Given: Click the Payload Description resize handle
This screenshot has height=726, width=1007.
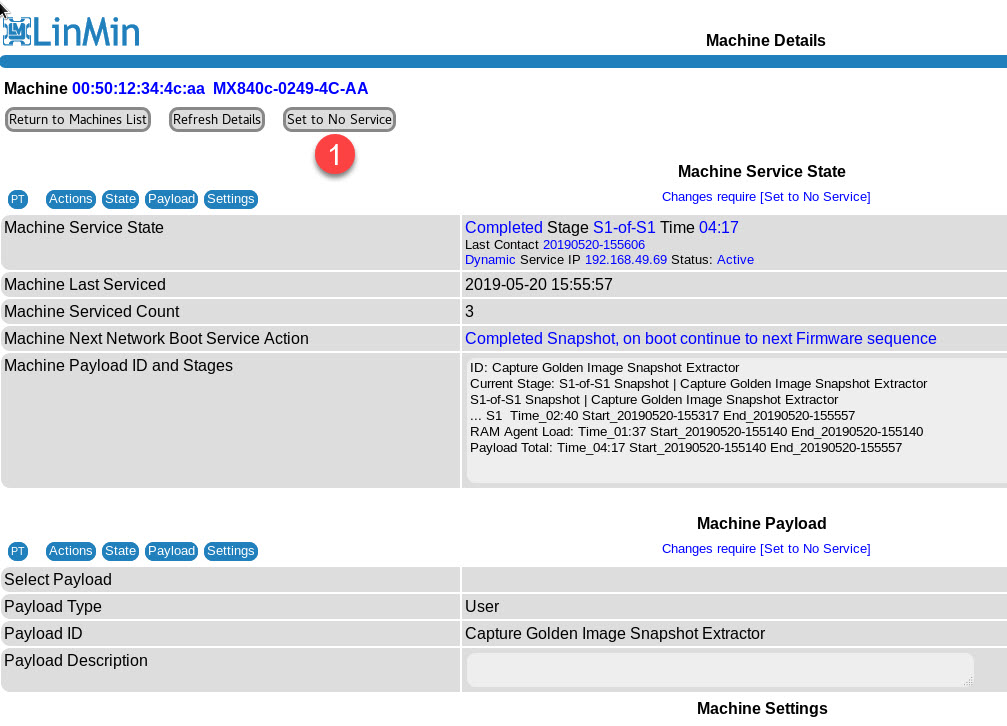Looking at the screenshot, I should pyautogui.click(x=967, y=681).
